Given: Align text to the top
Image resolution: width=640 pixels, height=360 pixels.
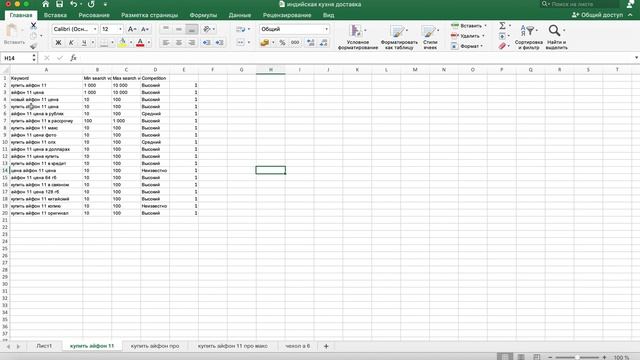Looking at the screenshot, I should click(x=166, y=29).
